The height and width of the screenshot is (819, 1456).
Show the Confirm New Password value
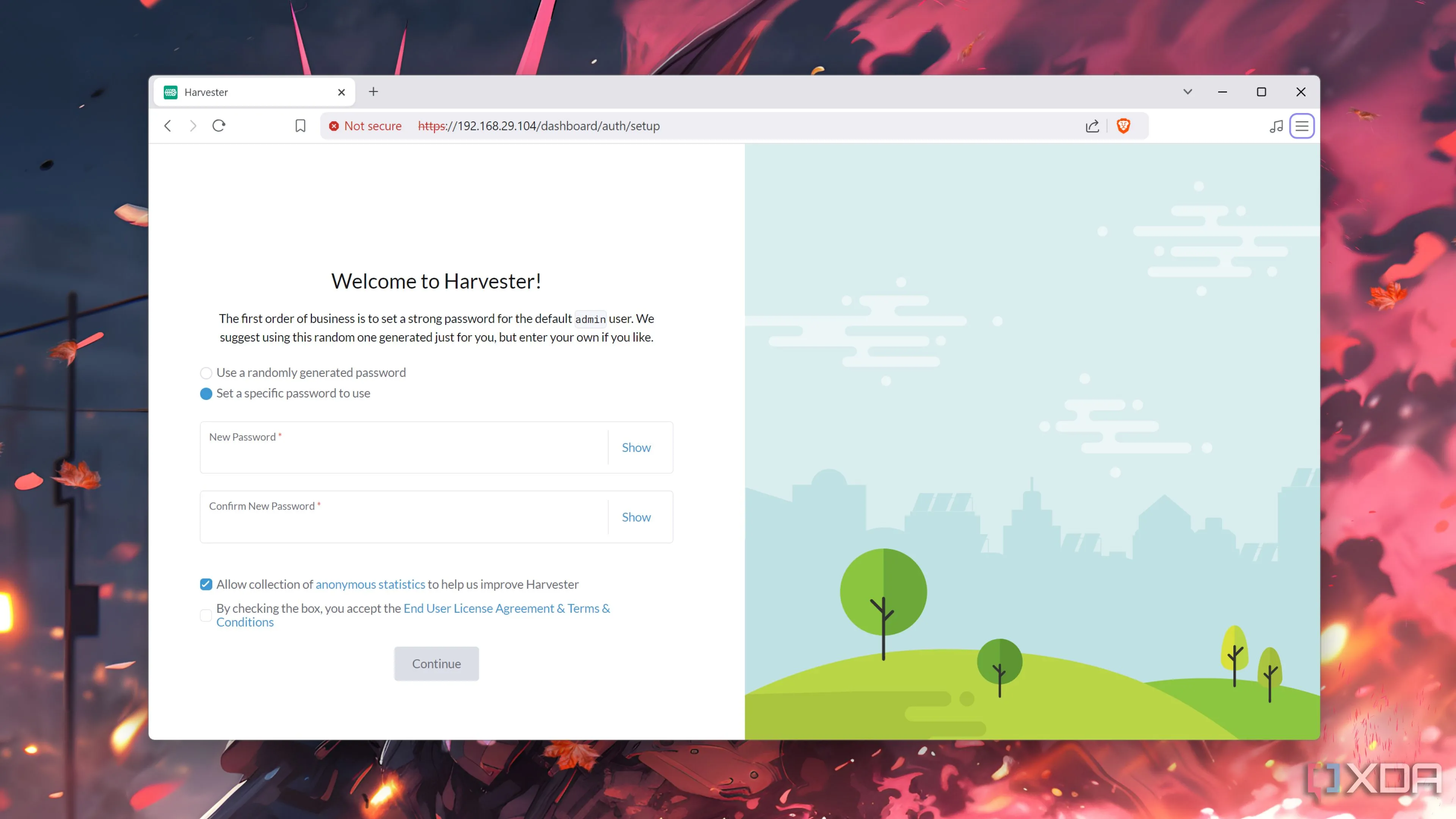pyautogui.click(x=636, y=517)
